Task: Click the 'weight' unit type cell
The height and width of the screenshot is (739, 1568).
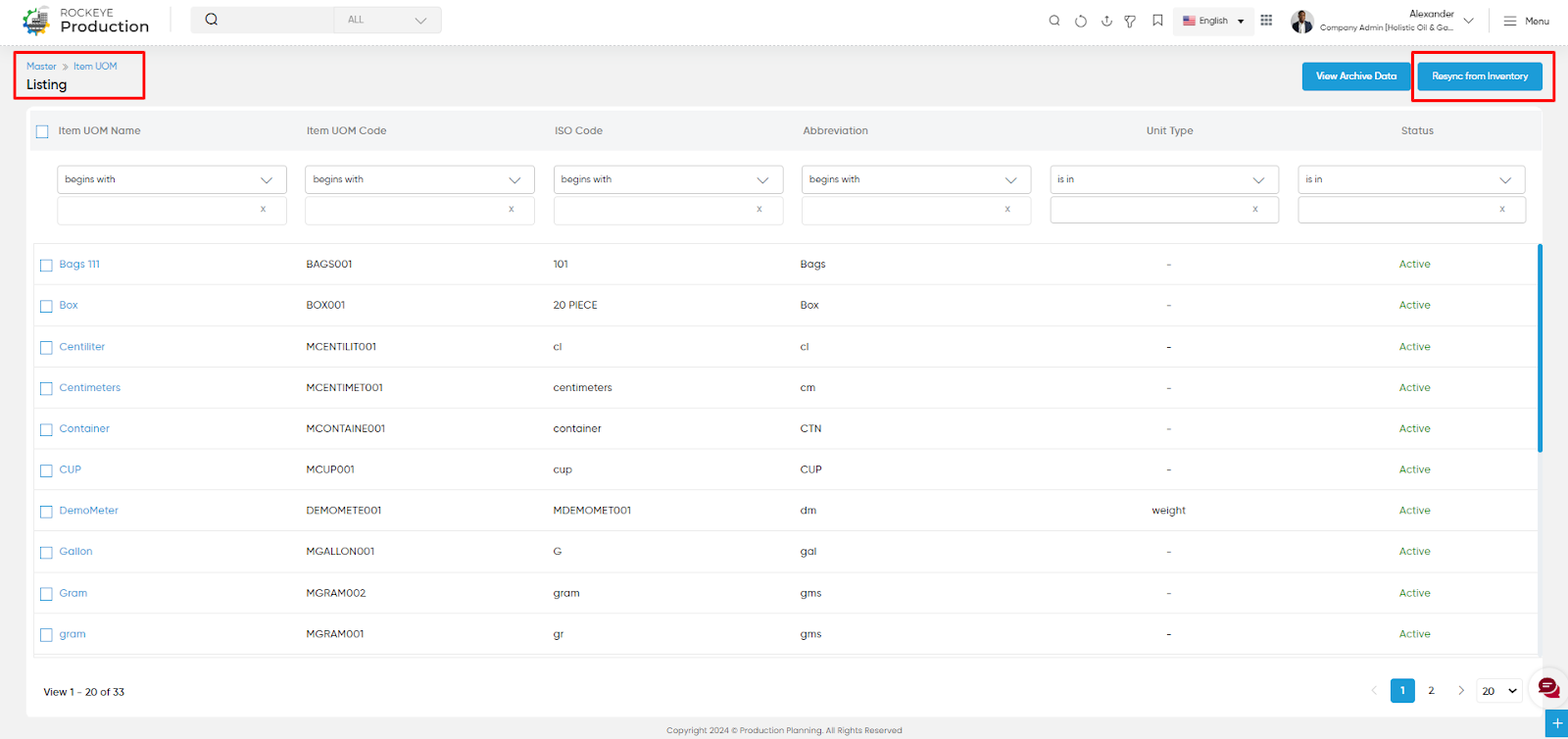Action: tap(1168, 510)
